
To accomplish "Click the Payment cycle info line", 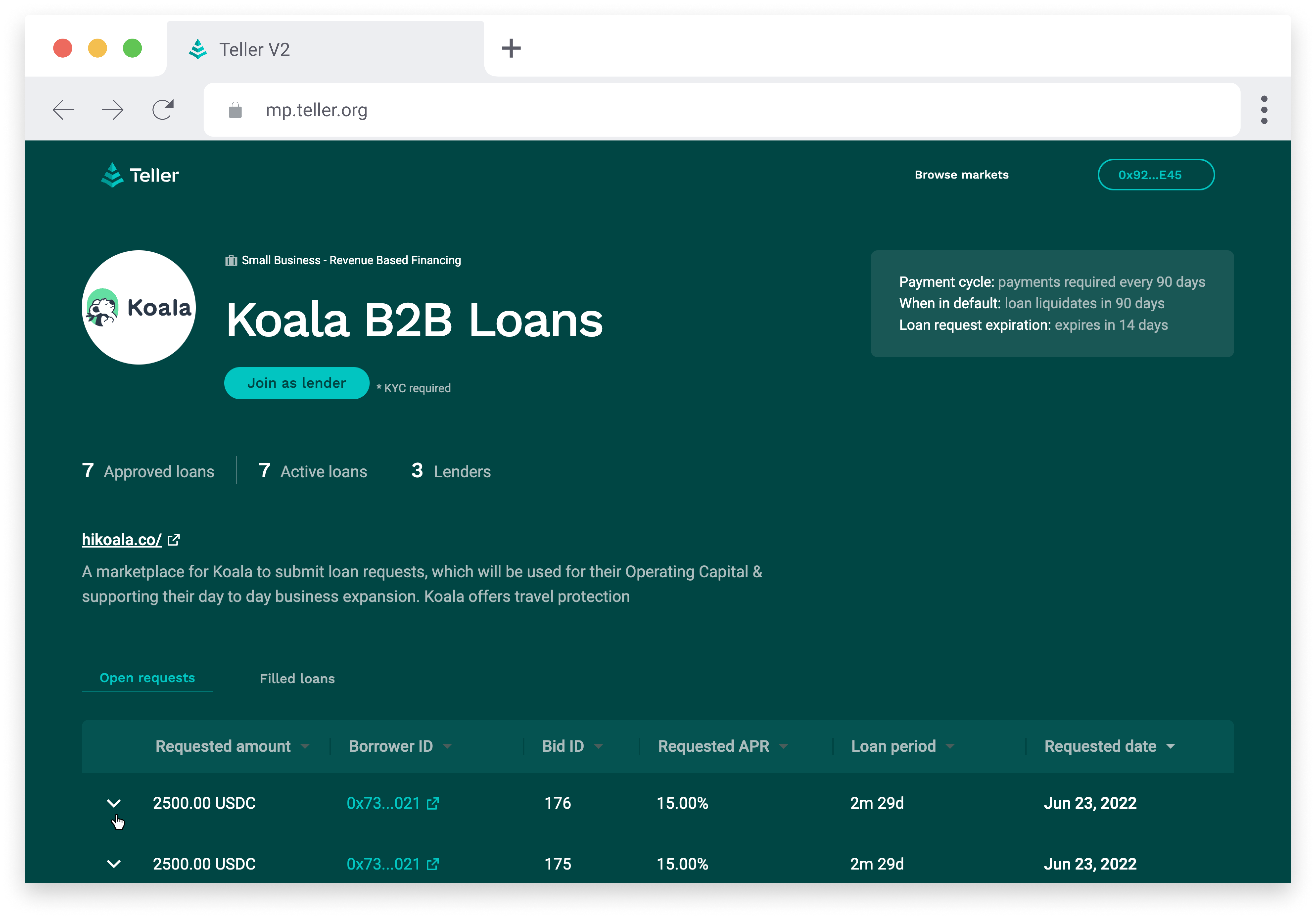I will click(1052, 282).
